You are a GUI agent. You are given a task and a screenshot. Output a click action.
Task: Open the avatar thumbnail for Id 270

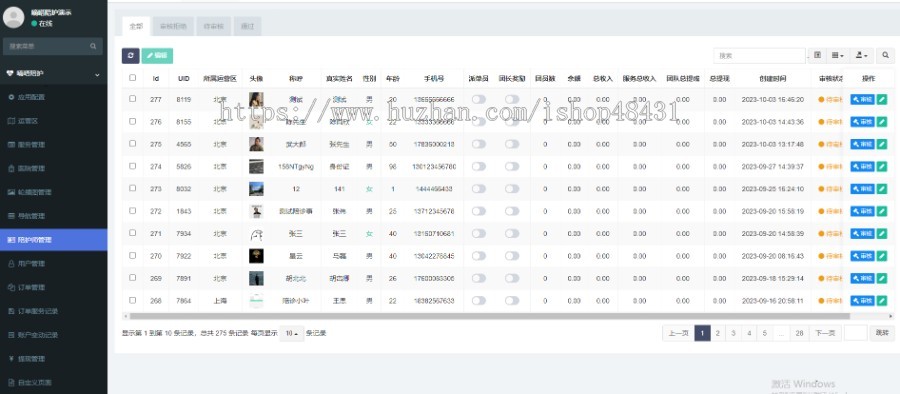(x=256, y=256)
